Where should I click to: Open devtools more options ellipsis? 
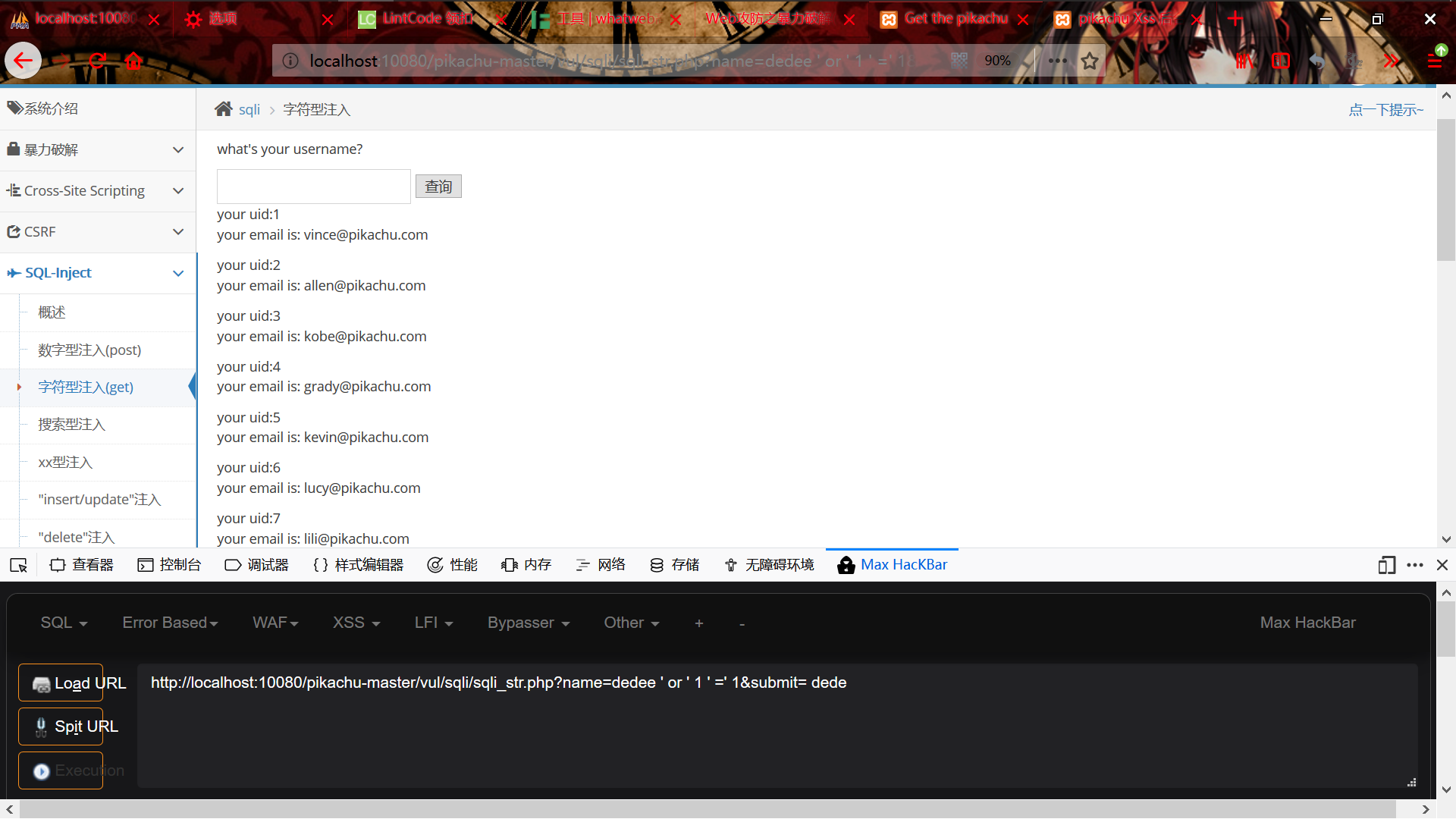click(1414, 565)
